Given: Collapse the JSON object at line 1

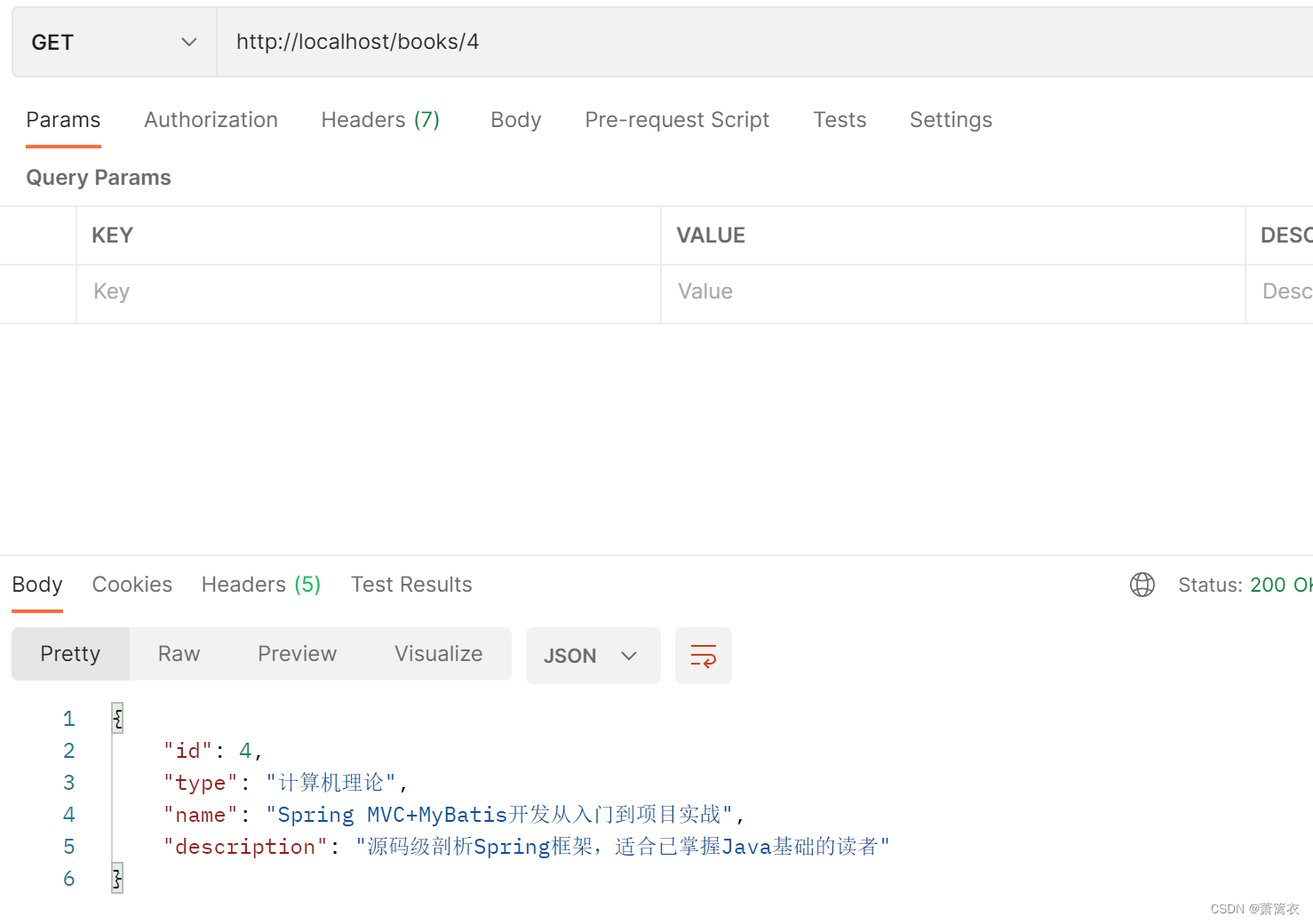Looking at the screenshot, I should coord(116,718).
